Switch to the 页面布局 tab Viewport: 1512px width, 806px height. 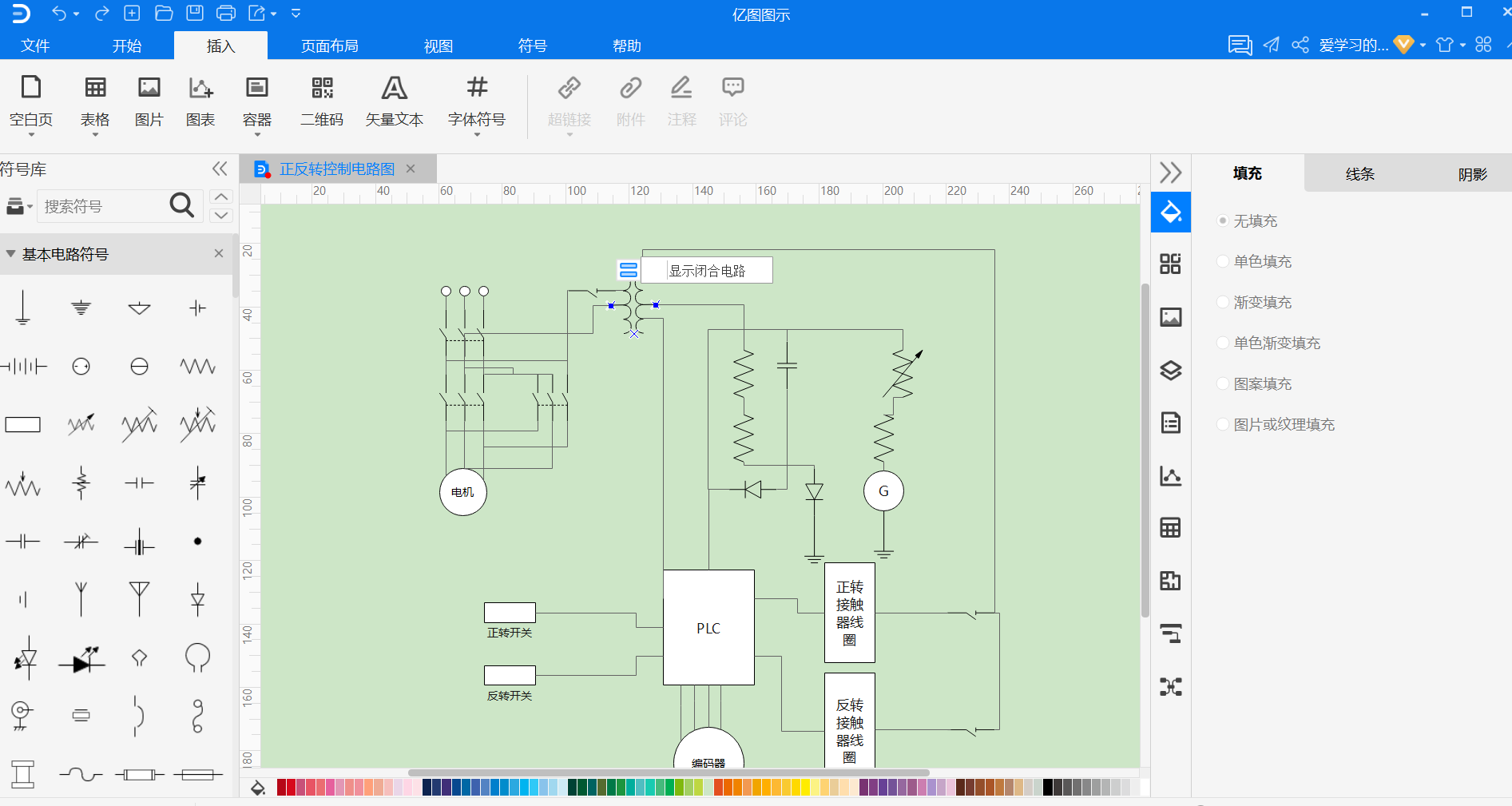point(330,46)
